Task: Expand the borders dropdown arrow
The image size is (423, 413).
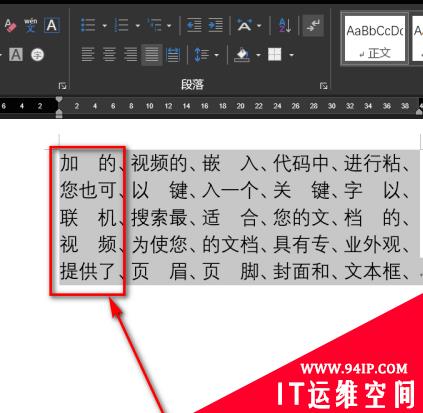Action: [292, 55]
